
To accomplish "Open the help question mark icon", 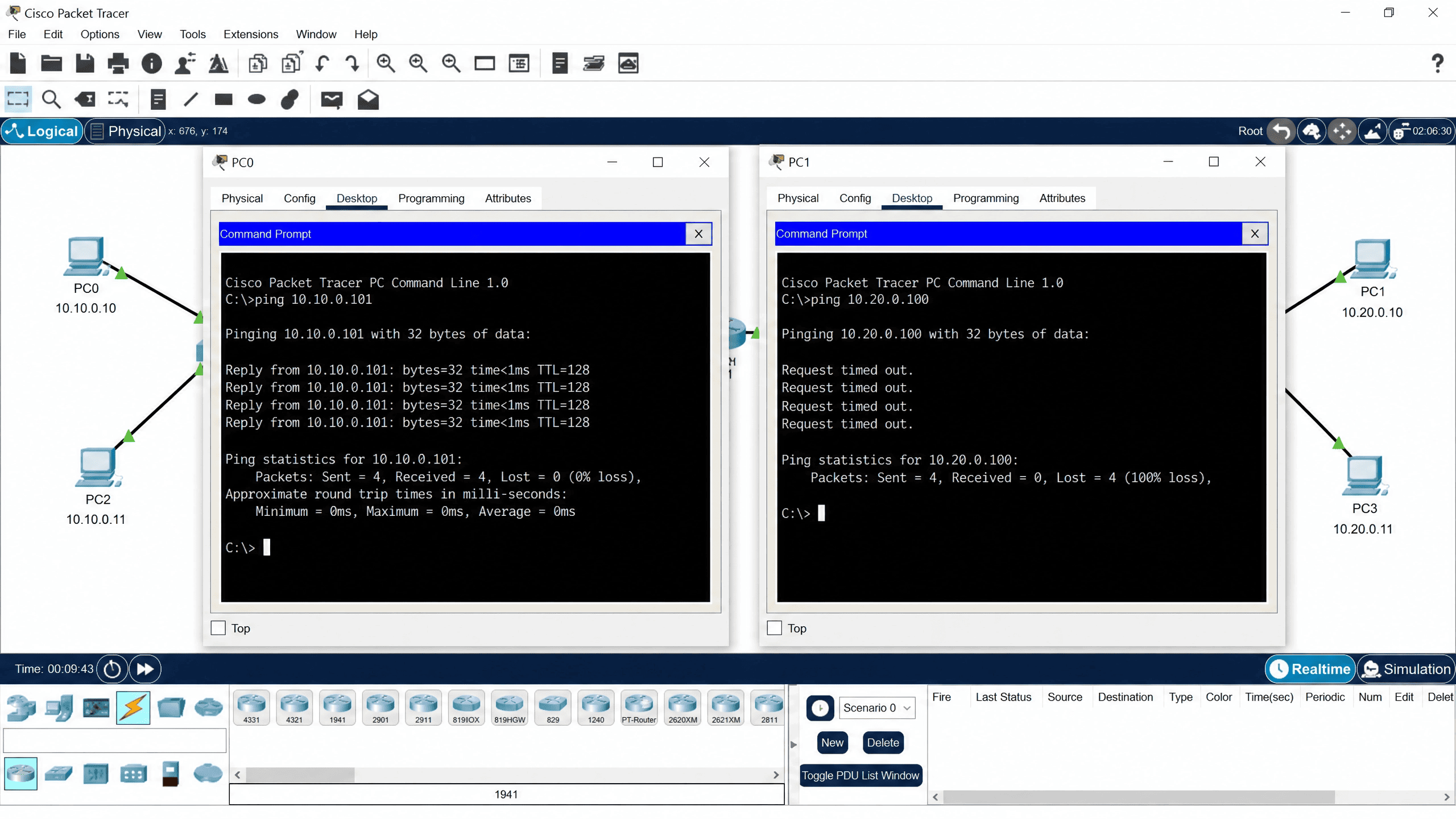I will (x=1437, y=63).
